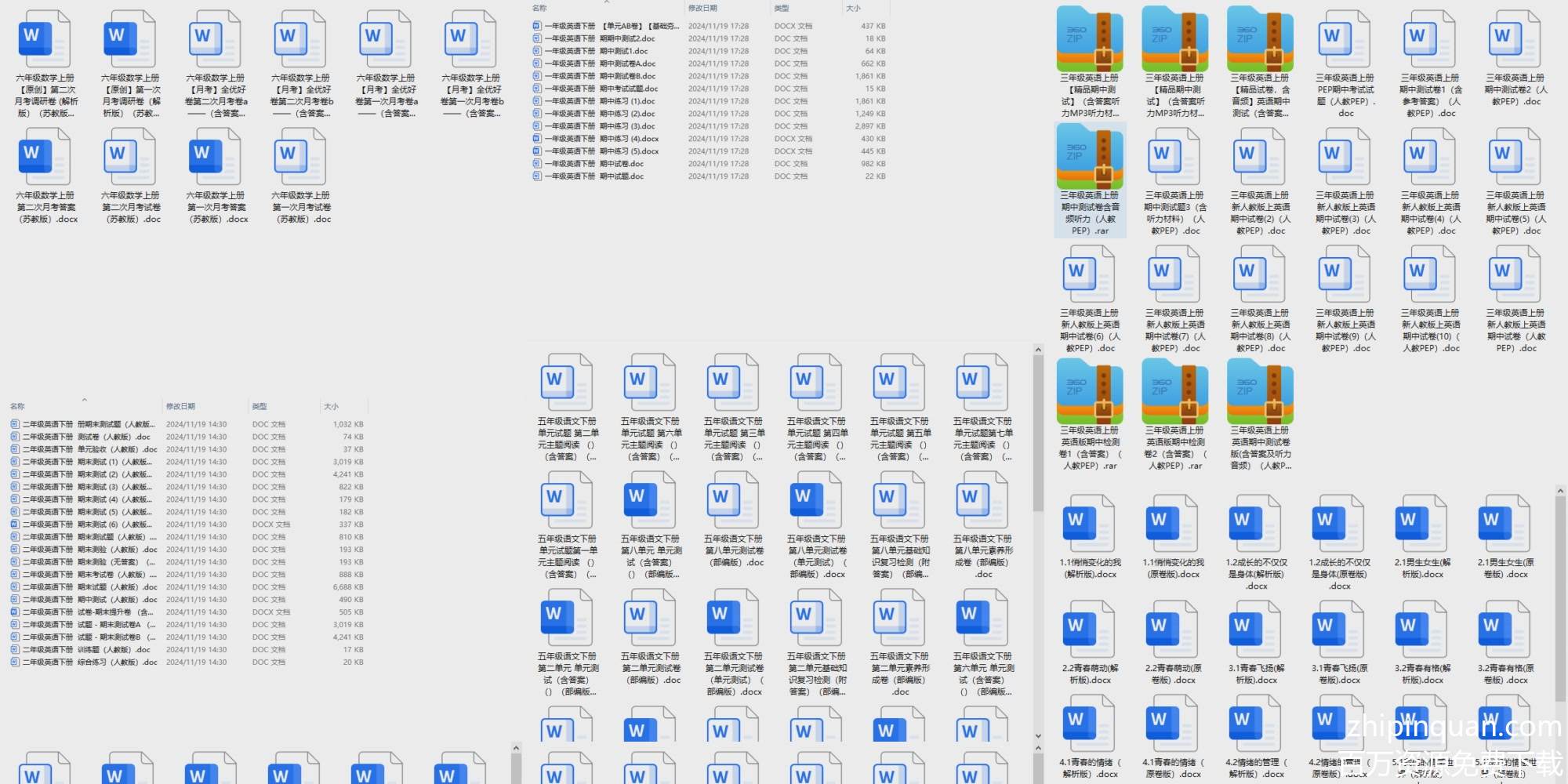The width and height of the screenshot is (1568, 784).
Task: Select 2.1男生女生 (解析版).docx icon
Action: point(1422,524)
